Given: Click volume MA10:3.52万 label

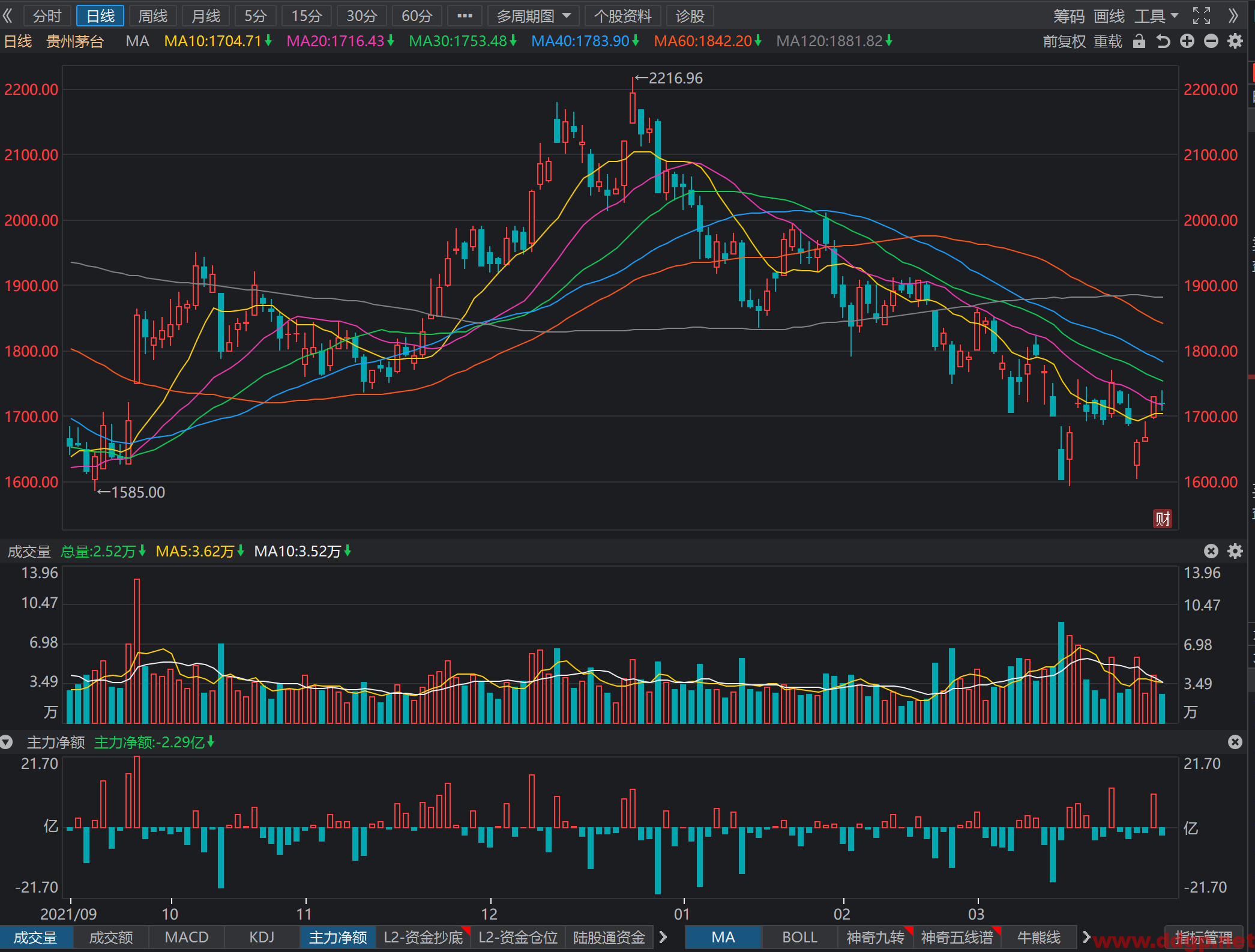Looking at the screenshot, I should [302, 551].
